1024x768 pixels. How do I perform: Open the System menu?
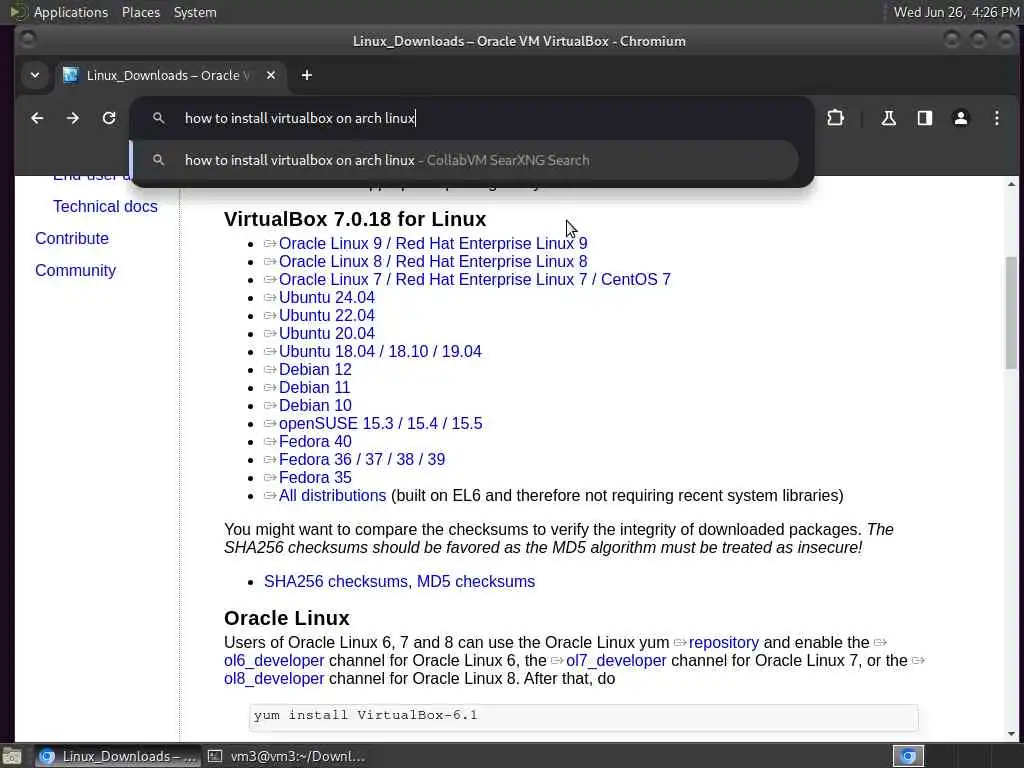point(195,12)
